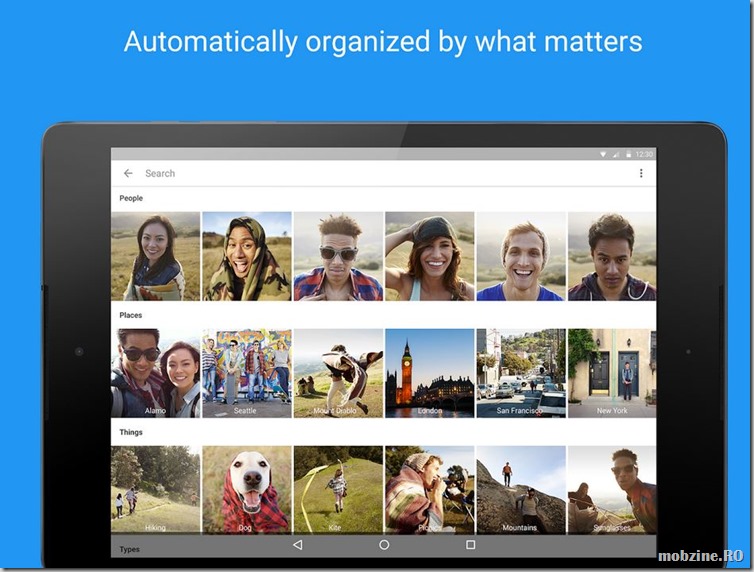
Task: Open the Sunglasses things thumbnail
Action: point(612,490)
